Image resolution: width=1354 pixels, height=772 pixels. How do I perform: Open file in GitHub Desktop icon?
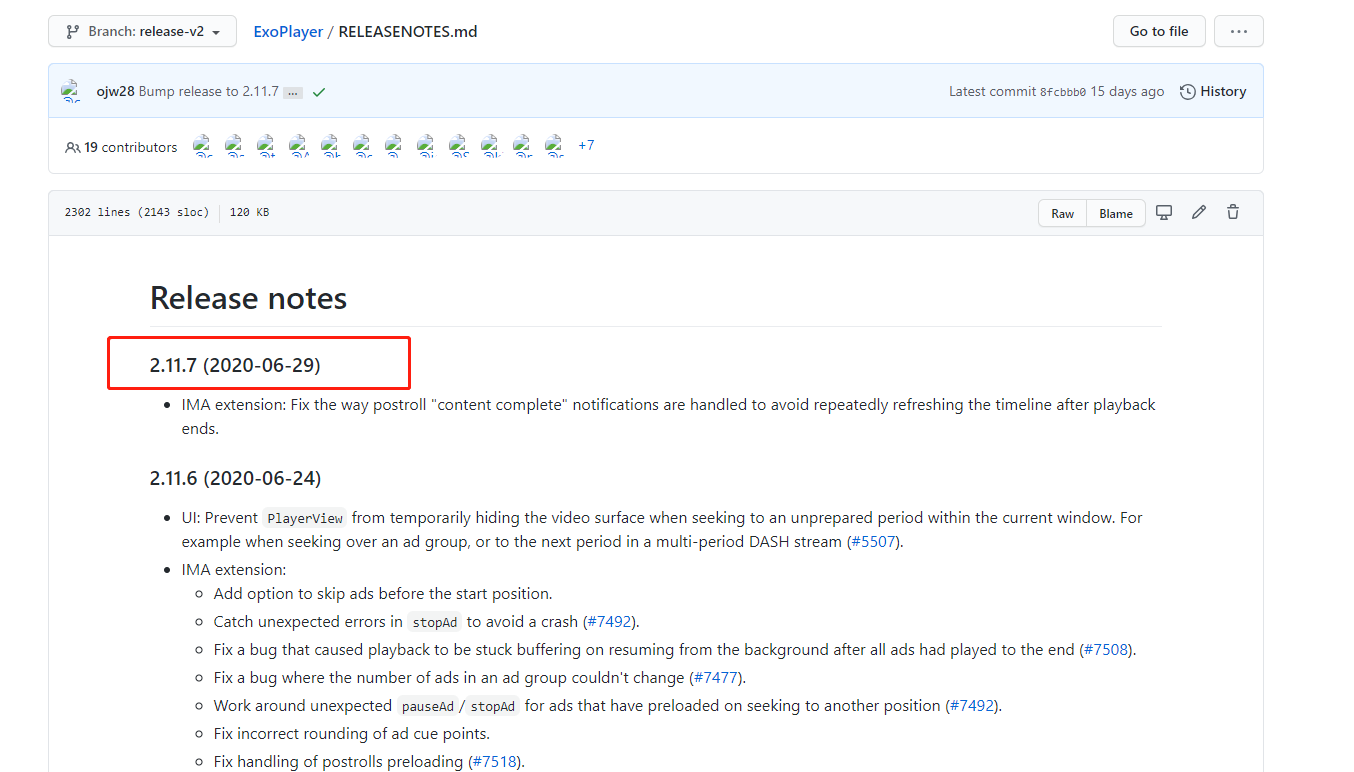(x=1164, y=212)
